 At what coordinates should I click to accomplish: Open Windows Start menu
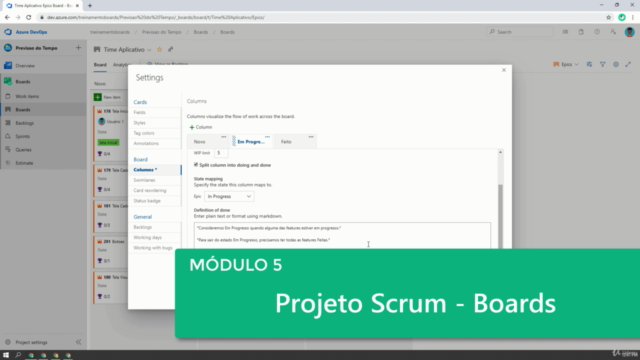coord(6,355)
